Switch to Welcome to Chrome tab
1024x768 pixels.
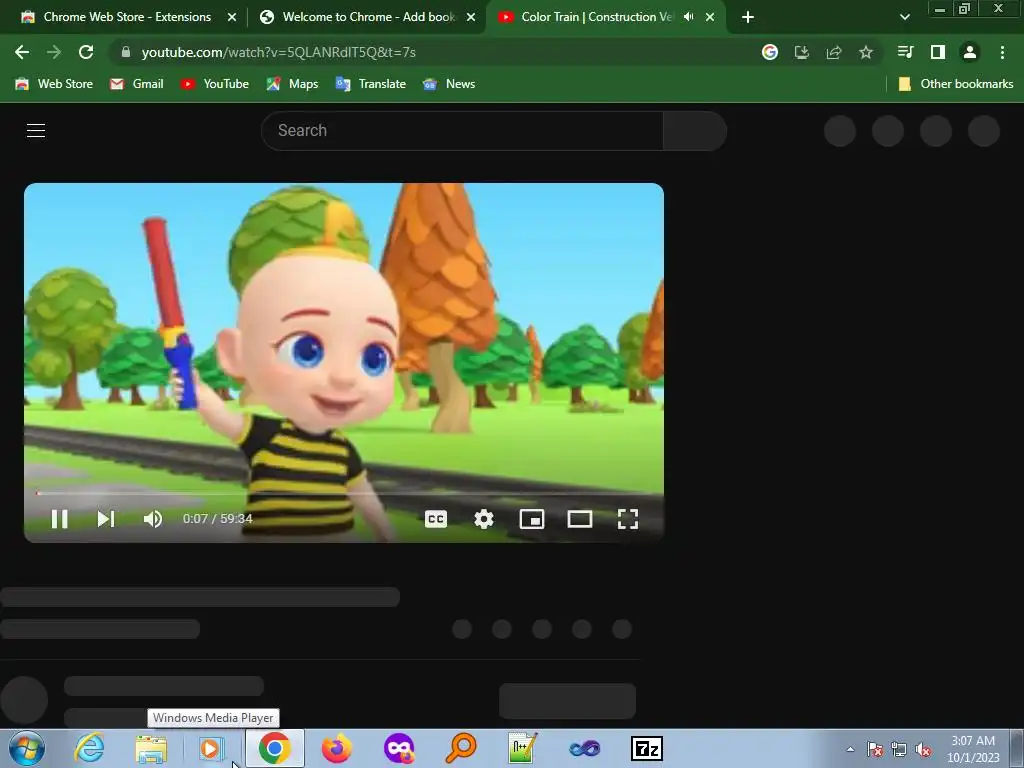point(366,17)
